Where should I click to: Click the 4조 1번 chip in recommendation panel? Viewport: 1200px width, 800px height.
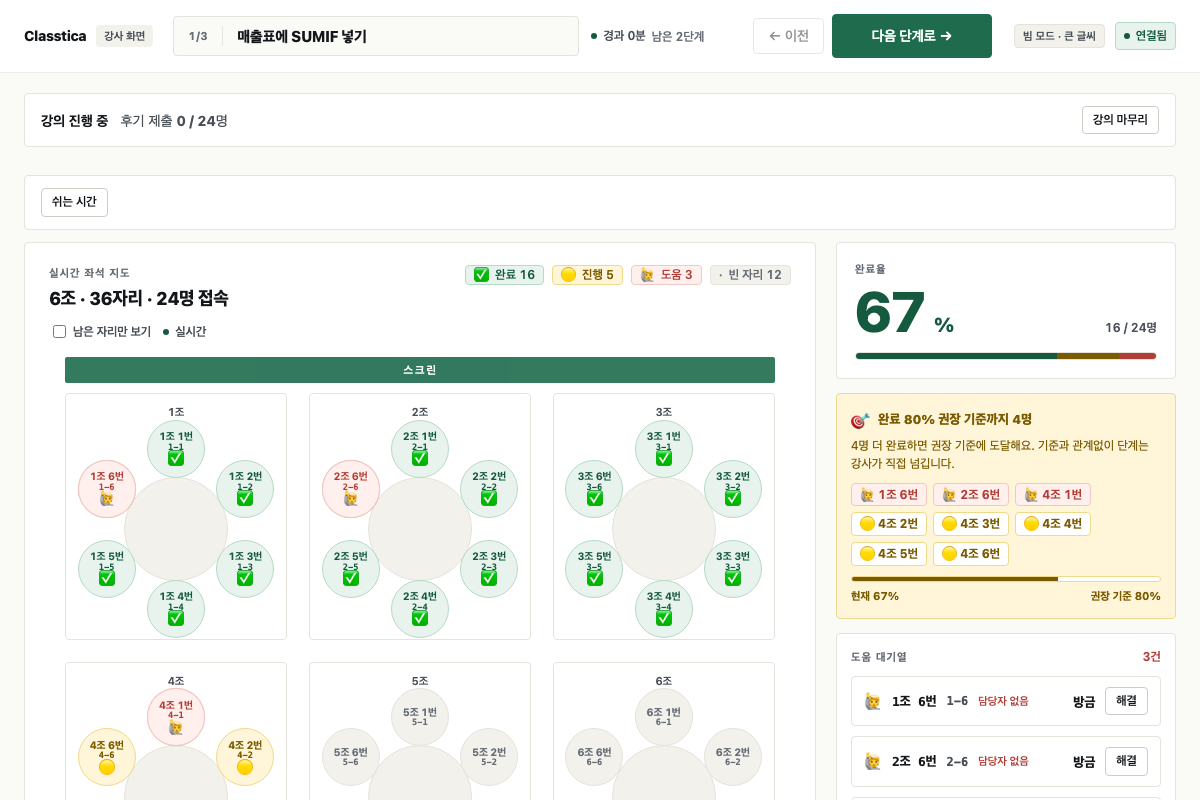(1053, 495)
